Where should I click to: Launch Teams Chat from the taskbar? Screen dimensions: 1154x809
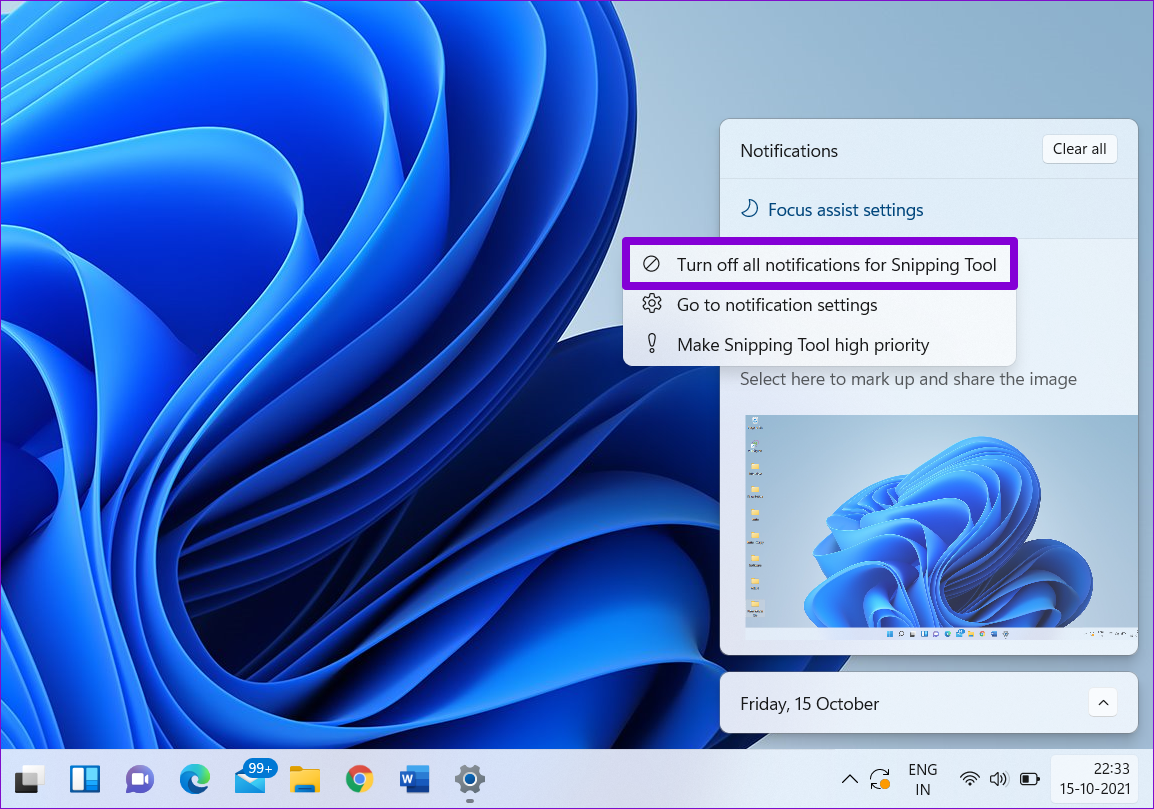point(138,779)
